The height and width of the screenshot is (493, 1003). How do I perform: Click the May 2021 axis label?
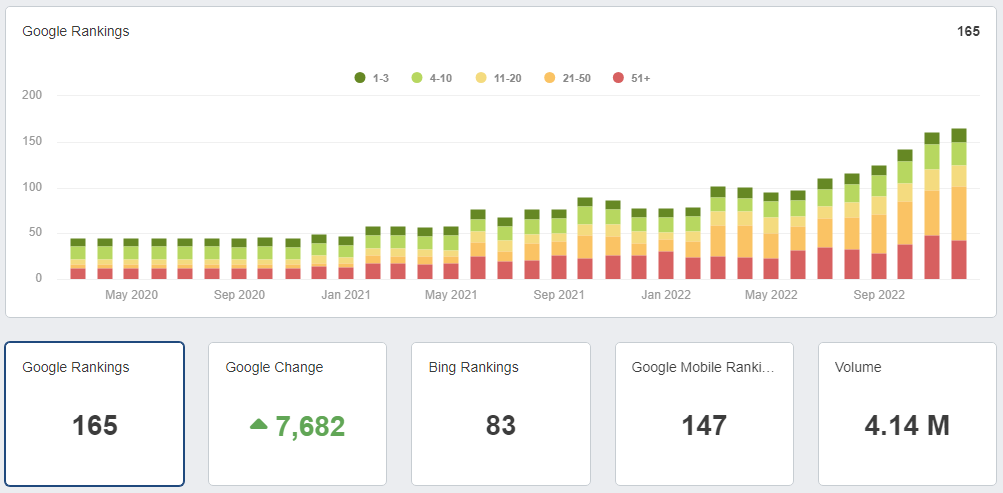coord(451,295)
